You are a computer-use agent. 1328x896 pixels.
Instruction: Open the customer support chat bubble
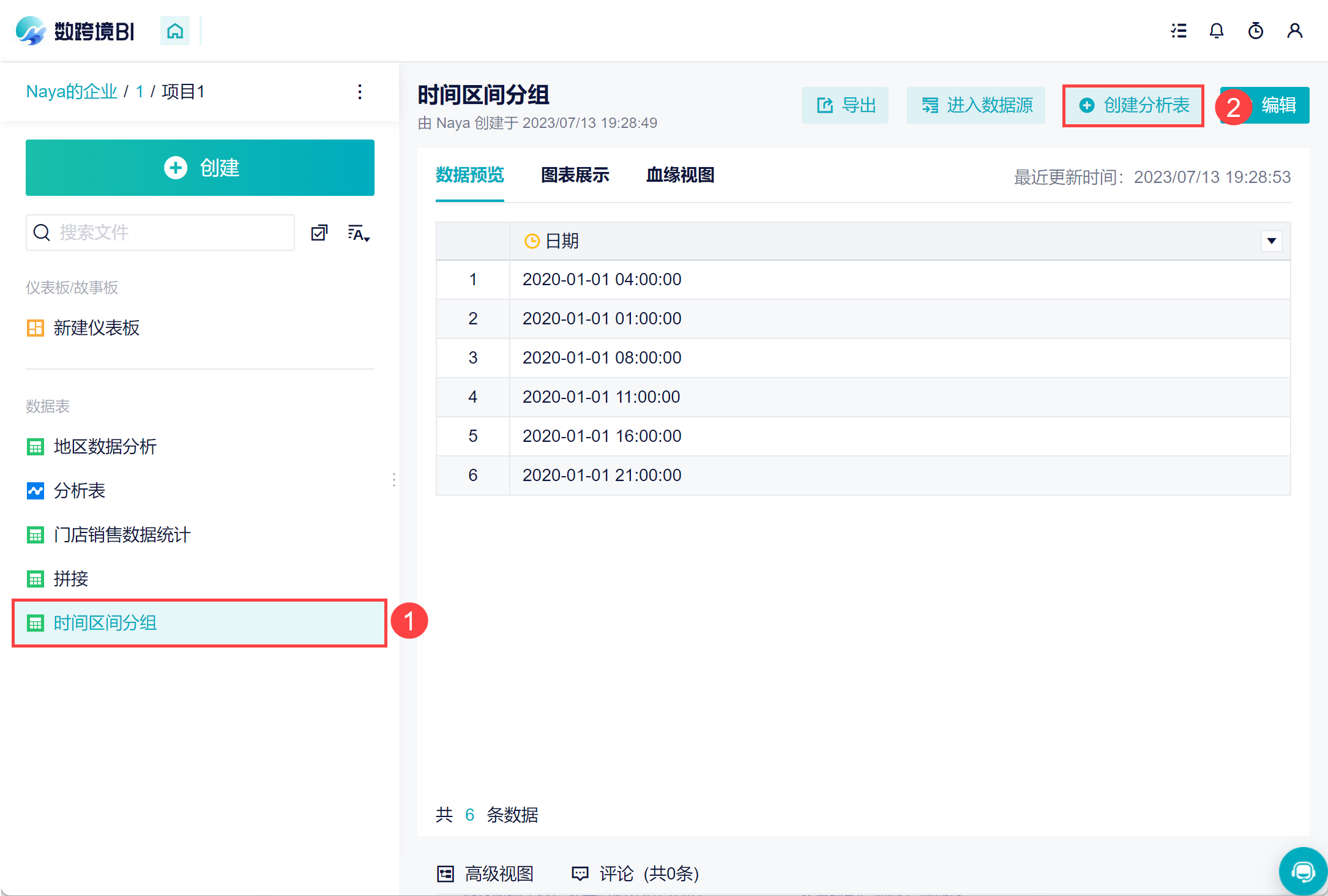(x=1303, y=871)
